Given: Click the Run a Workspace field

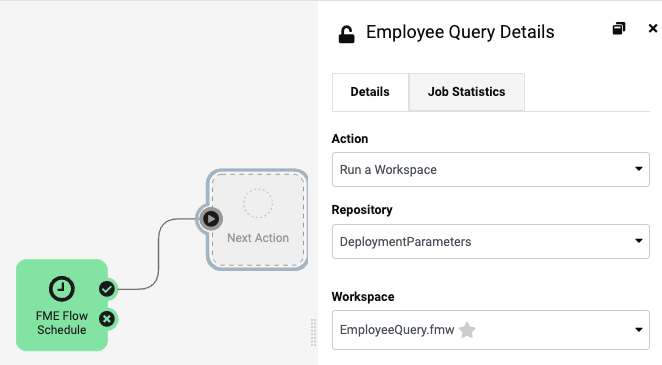Looking at the screenshot, I should click(x=491, y=170).
